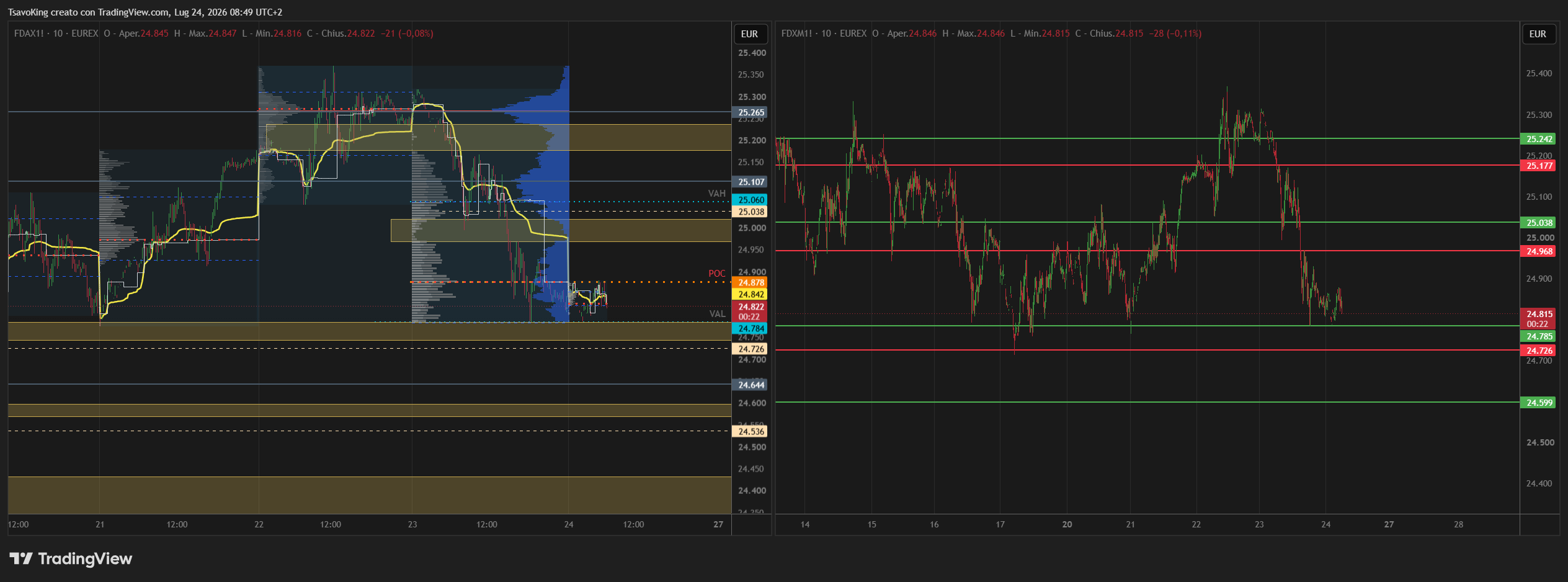Click date 28 on the FDXM1! time axis
The height and width of the screenshot is (582, 1568).
pyautogui.click(x=1459, y=524)
